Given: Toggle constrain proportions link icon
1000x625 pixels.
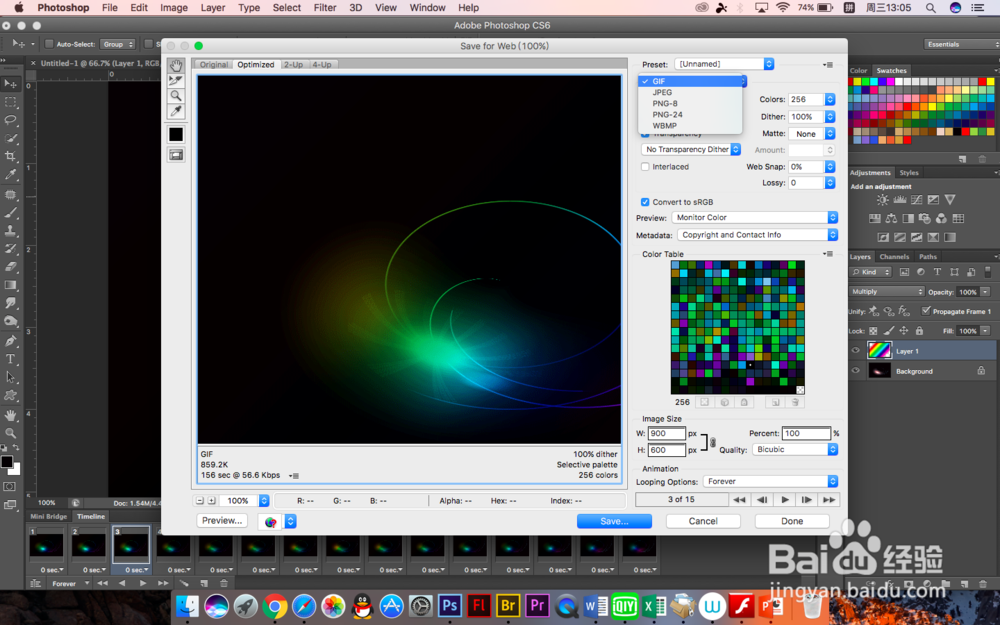Looking at the screenshot, I should coord(712,442).
